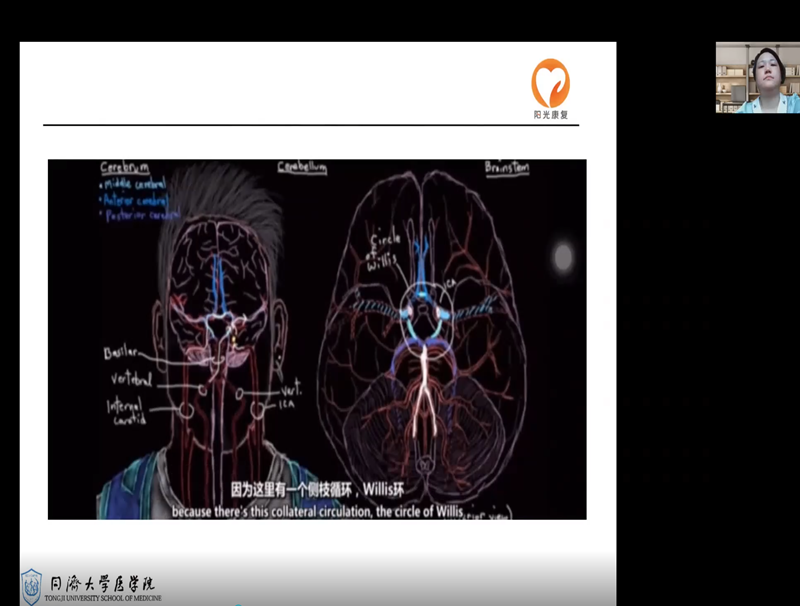Click the 'Vert.' abbreviation label
This screenshot has width=800, height=606.
click(x=291, y=389)
